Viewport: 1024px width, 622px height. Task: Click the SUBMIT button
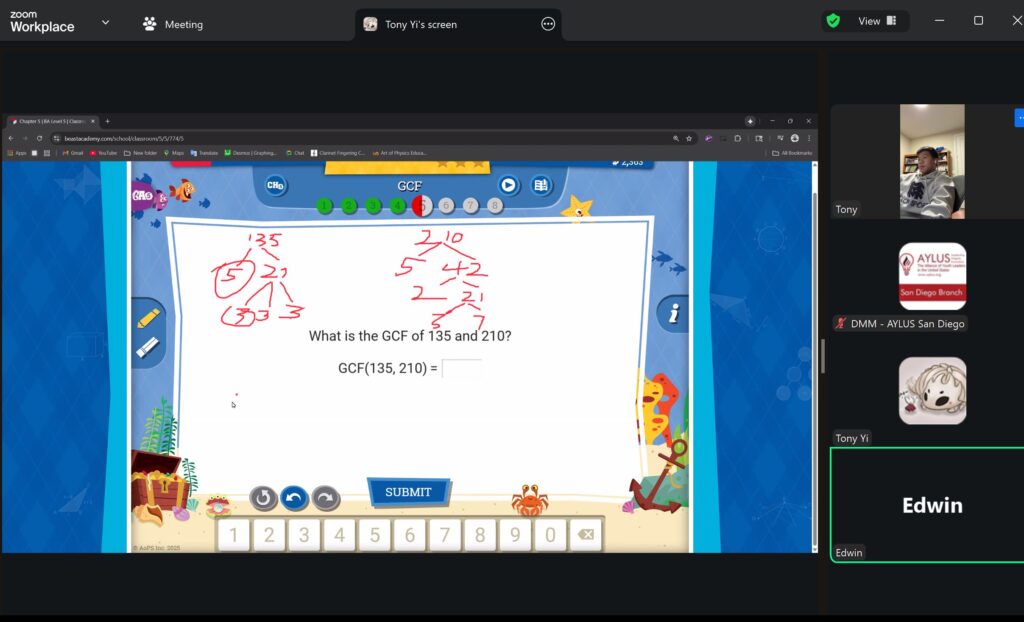tap(408, 492)
